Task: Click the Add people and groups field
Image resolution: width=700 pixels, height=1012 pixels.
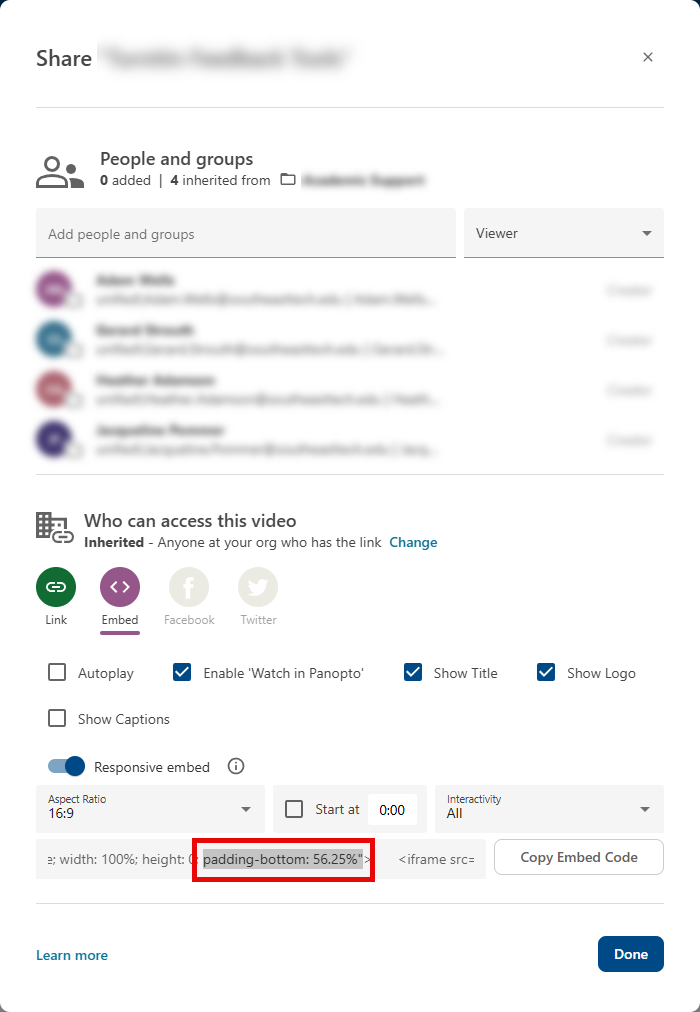Action: pyautogui.click(x=246, y=233)
